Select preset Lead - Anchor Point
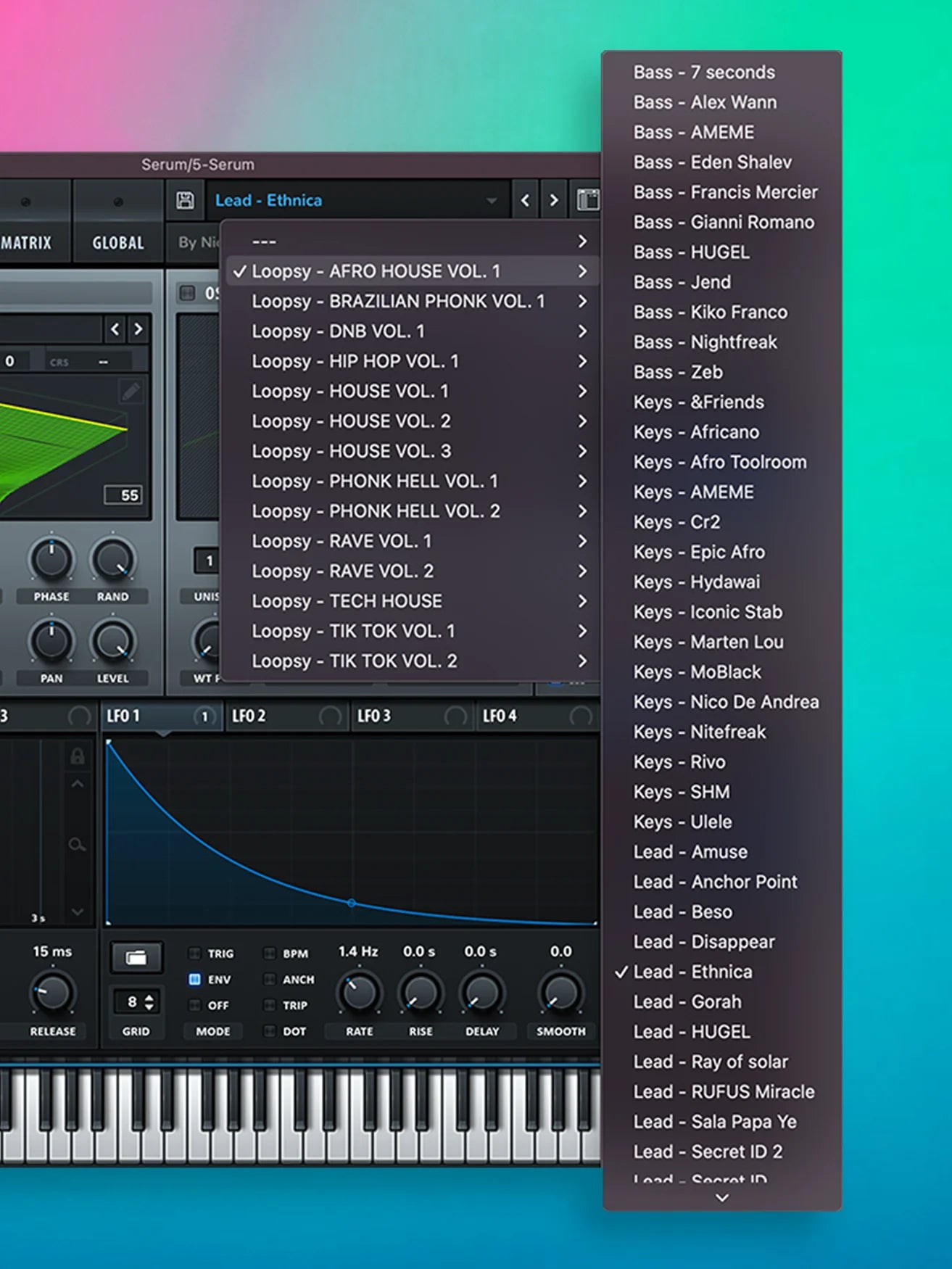Image resolution: width=952 pixels, height=1269 pixels. point(722,882)
